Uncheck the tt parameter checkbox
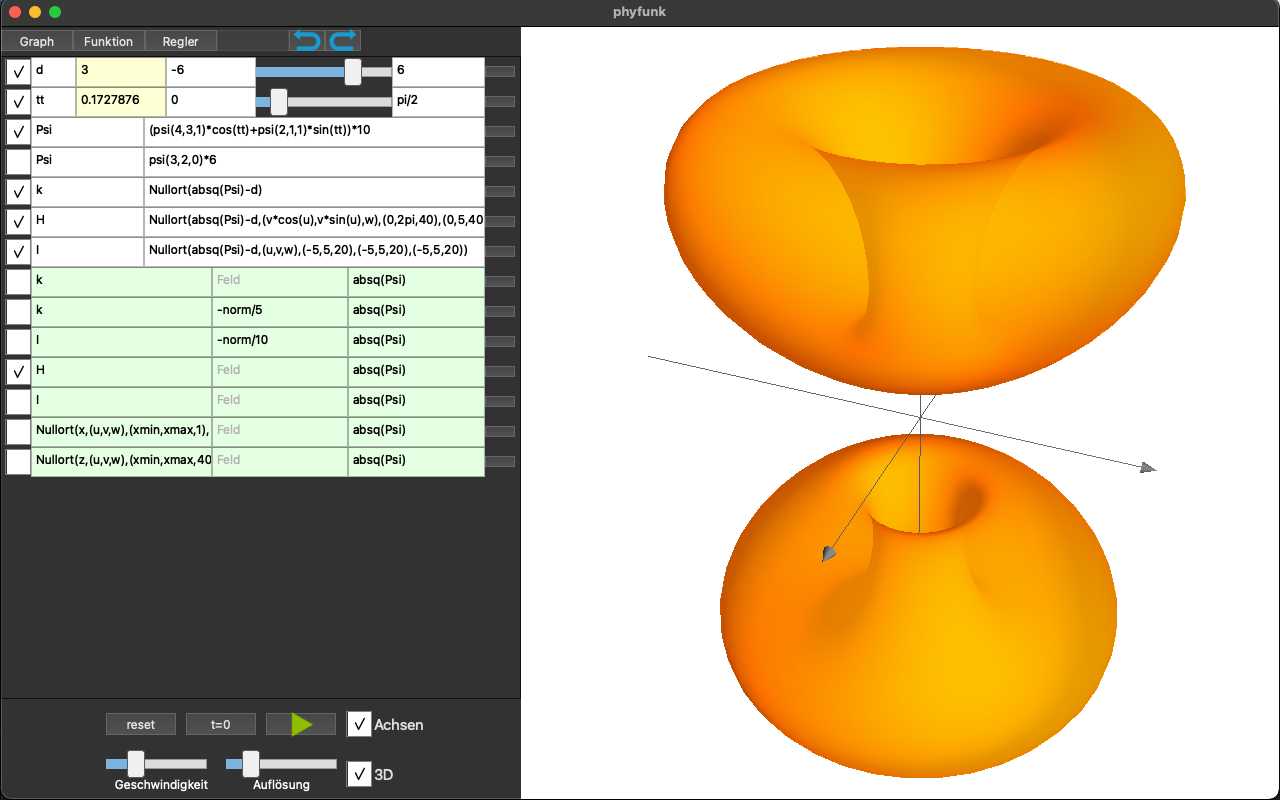This screenshot has height=800, width=1280. 18,102
